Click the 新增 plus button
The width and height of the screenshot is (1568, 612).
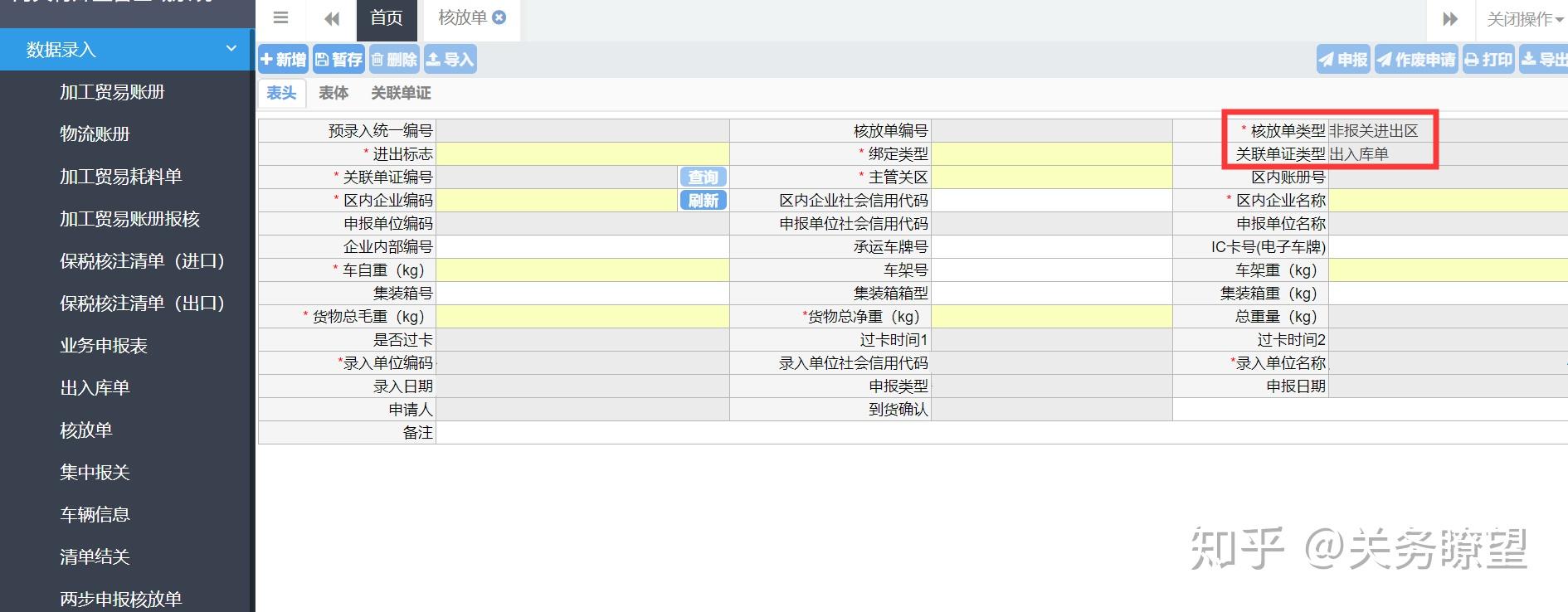[x=283, y=60]
